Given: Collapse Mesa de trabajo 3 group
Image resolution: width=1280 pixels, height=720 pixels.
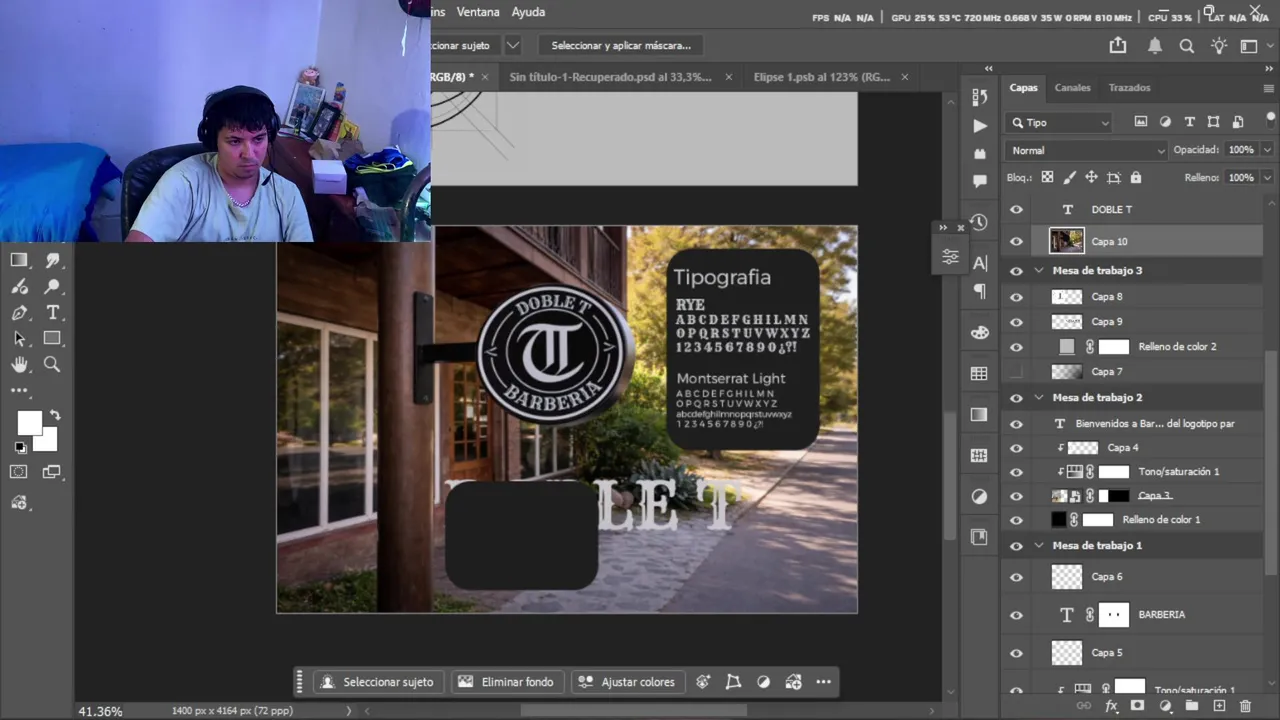Looking at the screenshot, I should 1039,271.
